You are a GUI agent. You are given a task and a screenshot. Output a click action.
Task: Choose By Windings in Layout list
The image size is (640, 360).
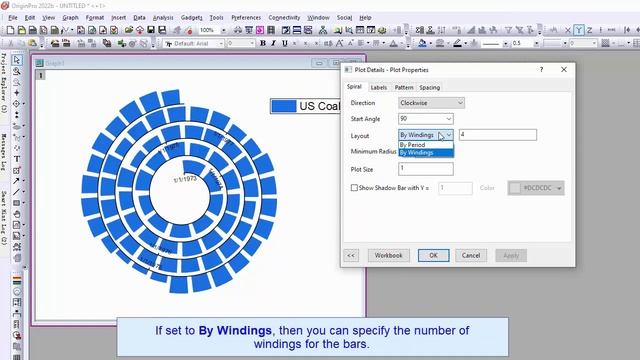tap(426, 153)
